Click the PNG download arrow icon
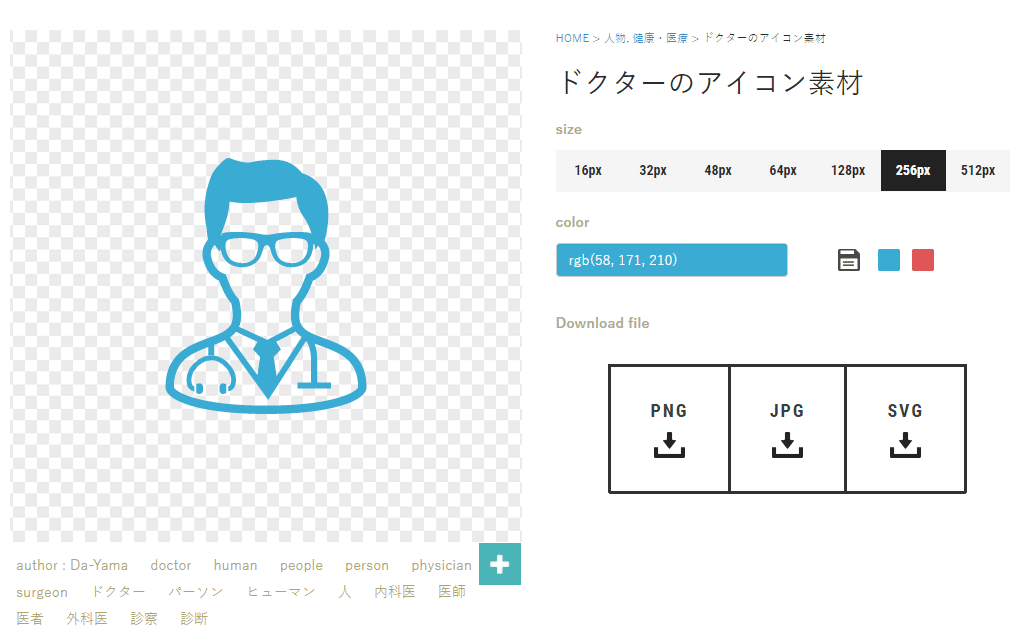The width and height of the screenshot is (1010, 632). point(669,445)
